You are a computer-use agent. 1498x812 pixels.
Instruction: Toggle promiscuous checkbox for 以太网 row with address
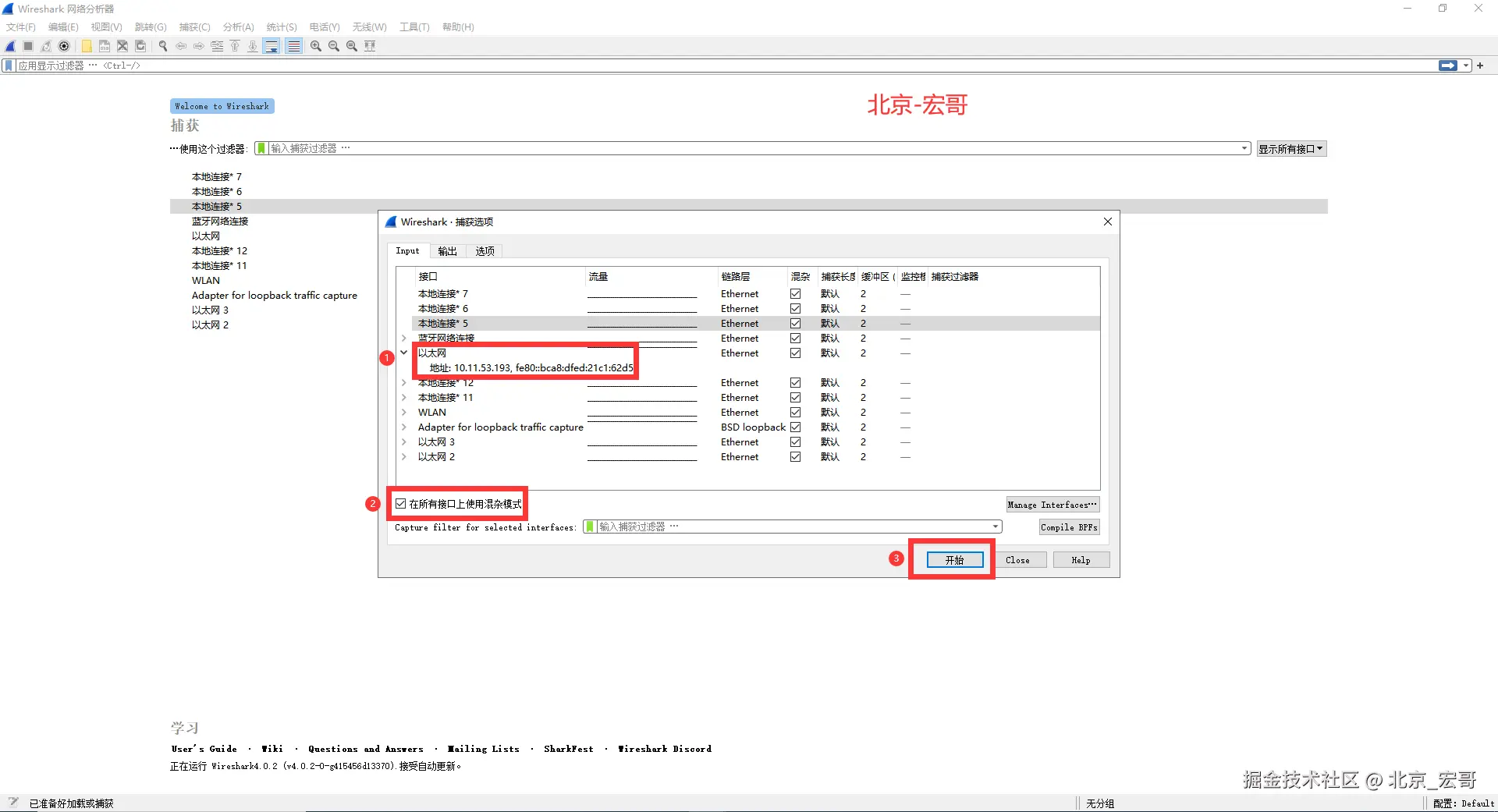click(x=795, y=353)
